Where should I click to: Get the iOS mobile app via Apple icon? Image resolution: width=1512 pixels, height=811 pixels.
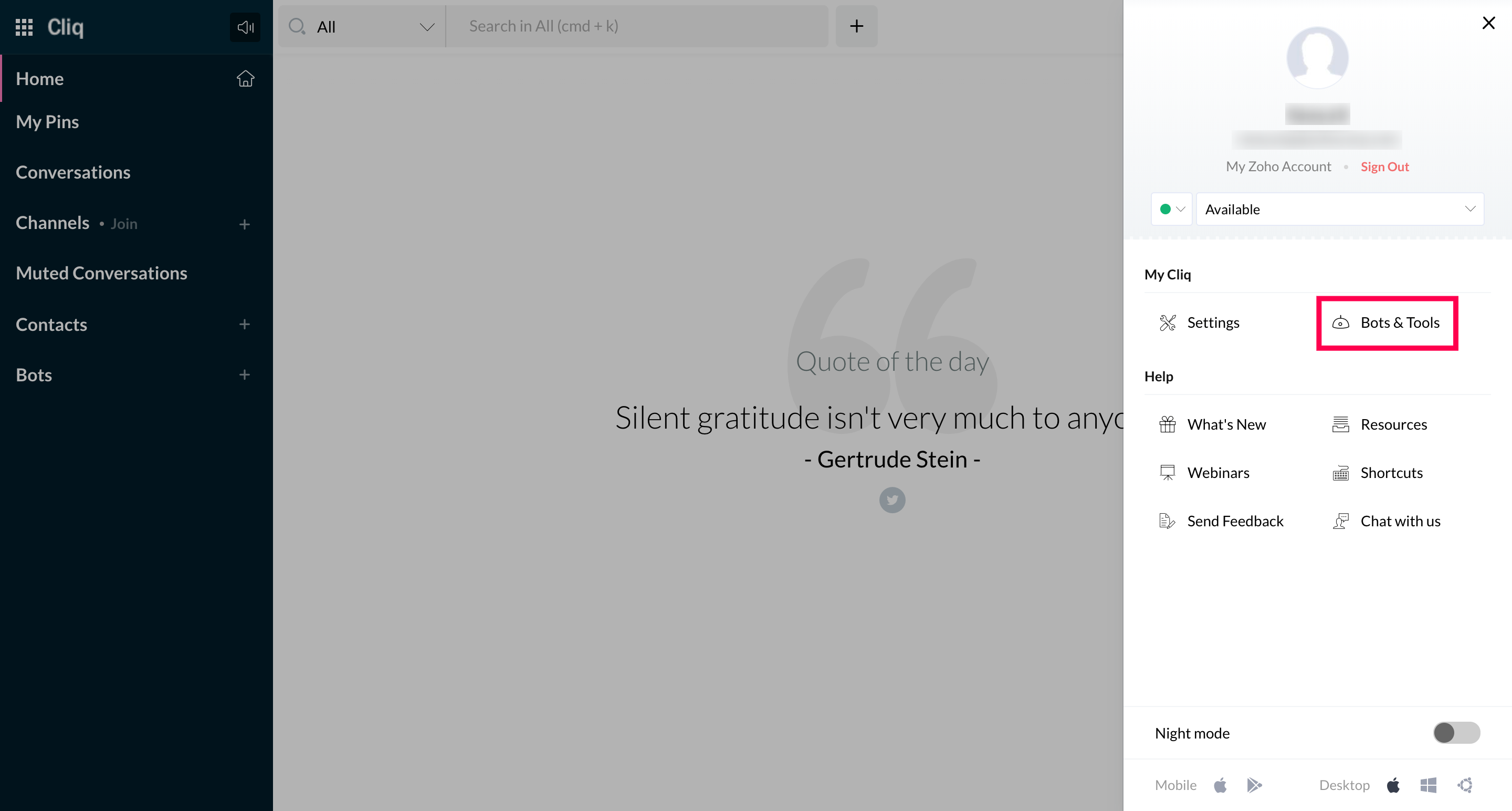click(x=1220, y=785)
